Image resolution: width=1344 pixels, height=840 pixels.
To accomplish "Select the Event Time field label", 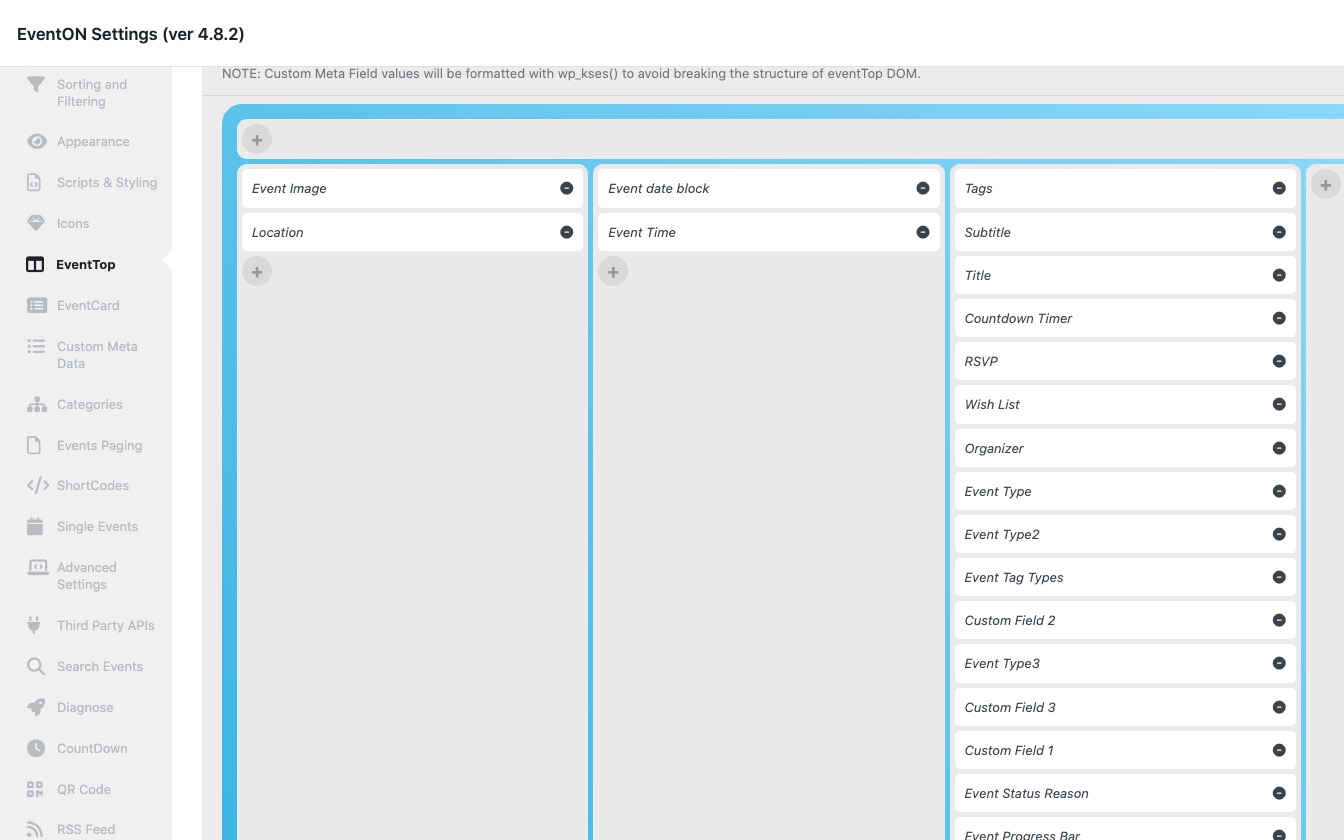I will [x=642, y=232].
